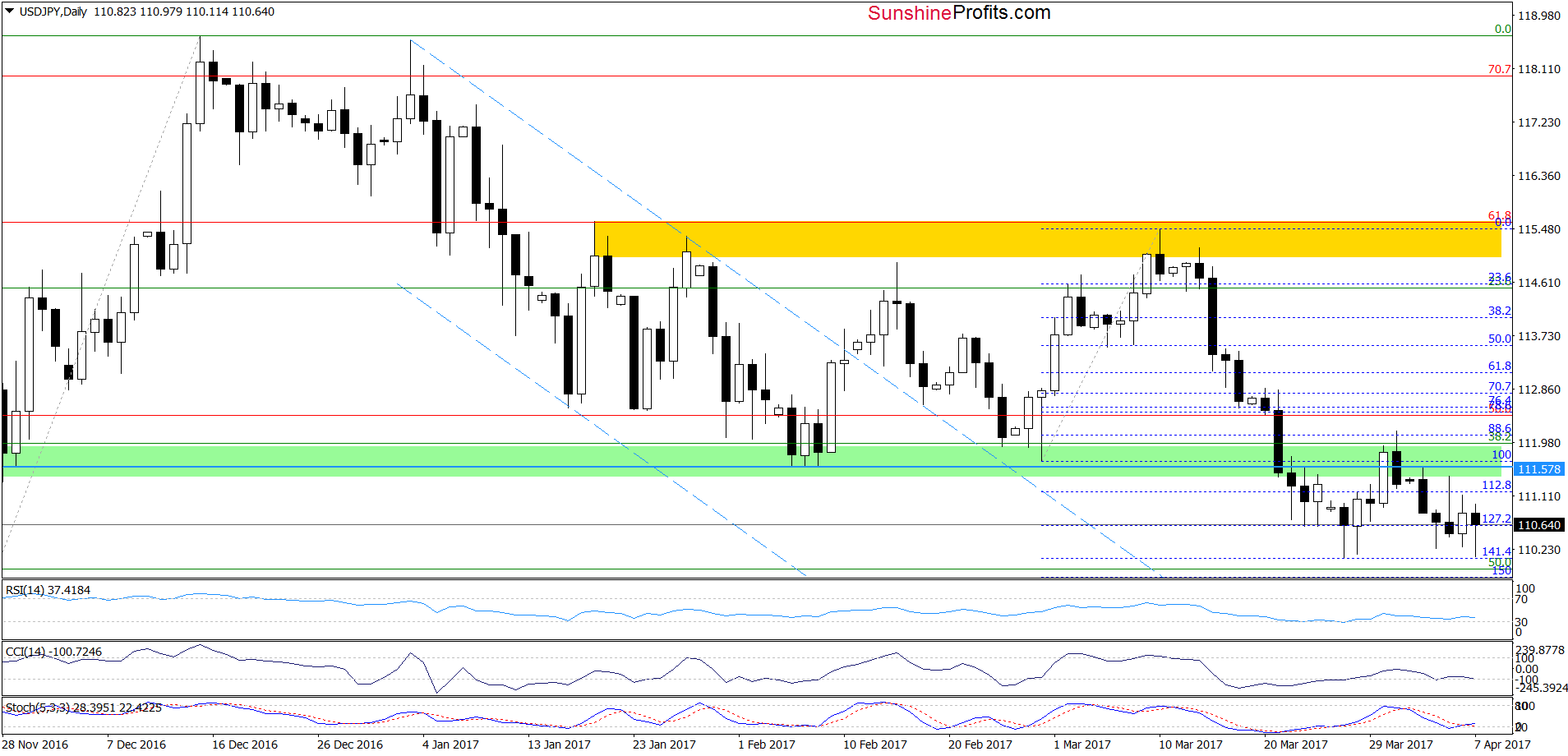Click the 118.980 price axis label
The width and height of the screenshot is (1568, 756).
[x=1538, y=16]
